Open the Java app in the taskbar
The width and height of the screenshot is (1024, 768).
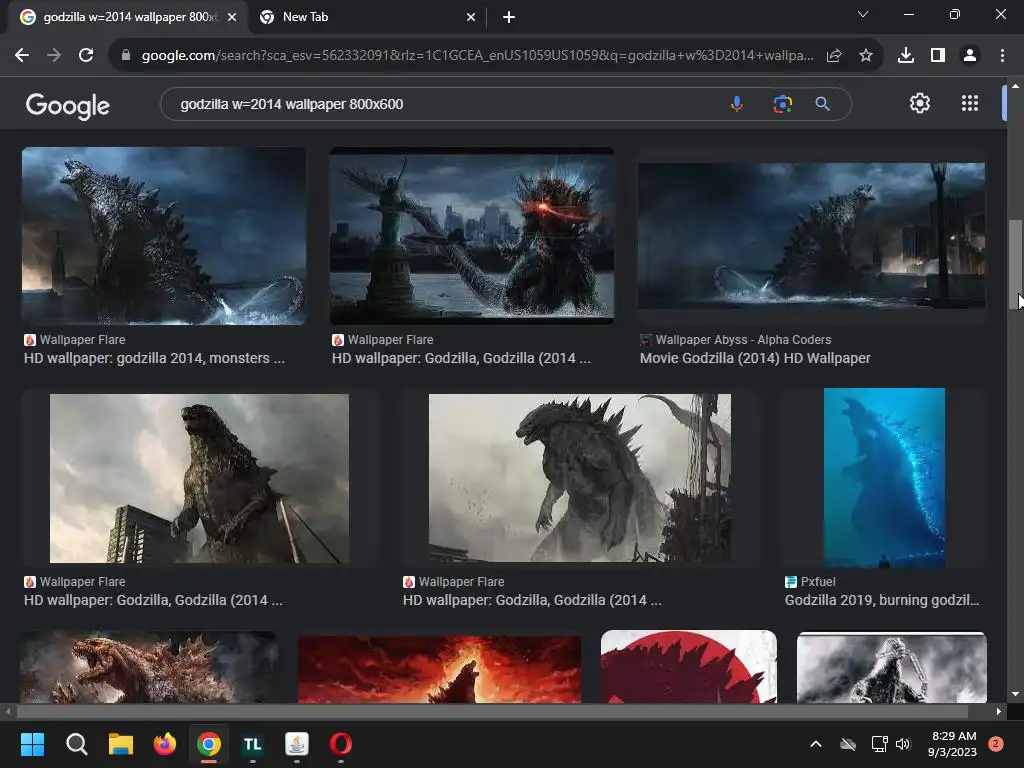(x=297, y=744)
